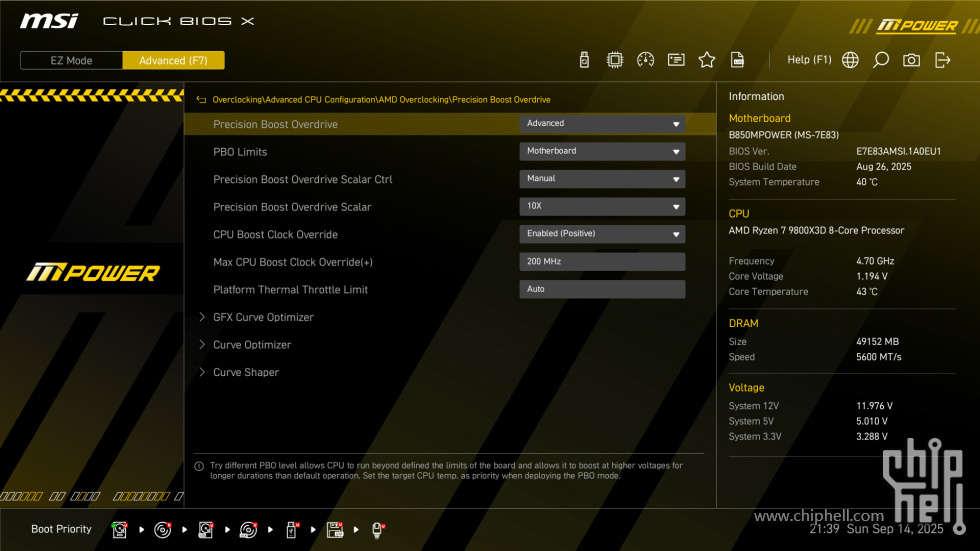Click BIOS version E7E83AMSI.1A0EU1
980x551 pixels.
click(x=898, y=151)
